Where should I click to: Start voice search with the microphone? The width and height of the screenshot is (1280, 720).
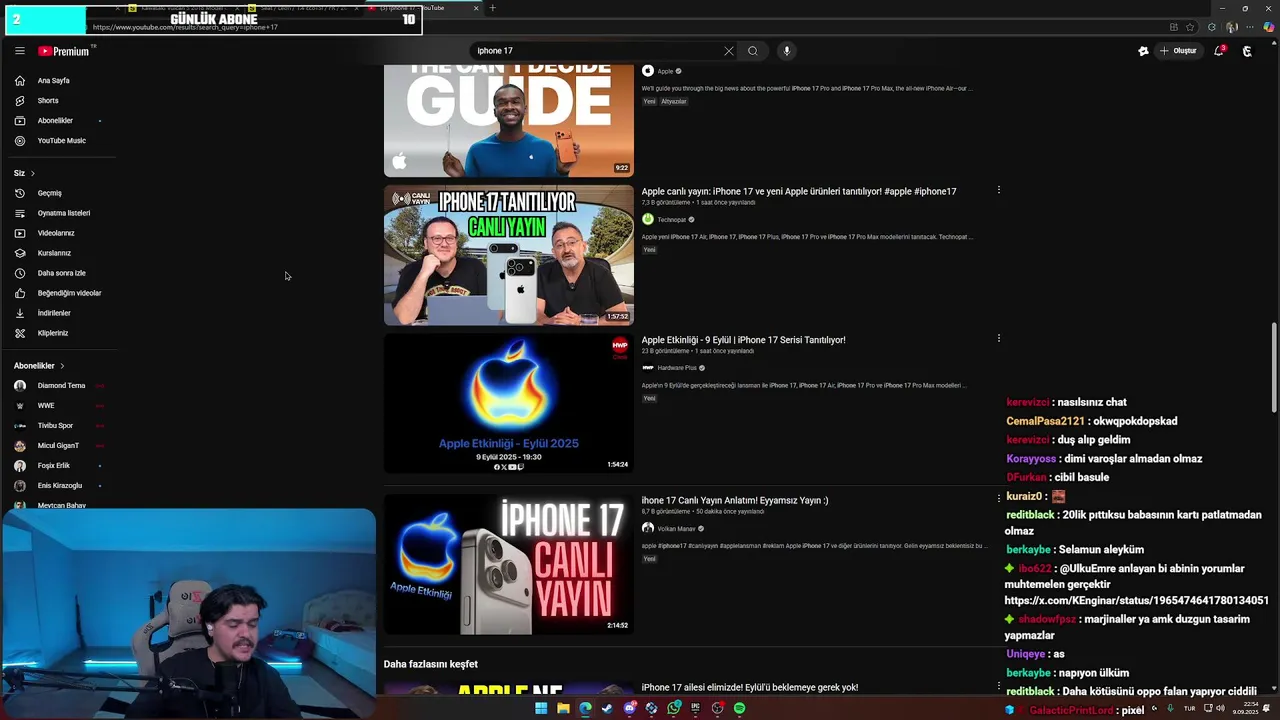(x=787, y=51)
